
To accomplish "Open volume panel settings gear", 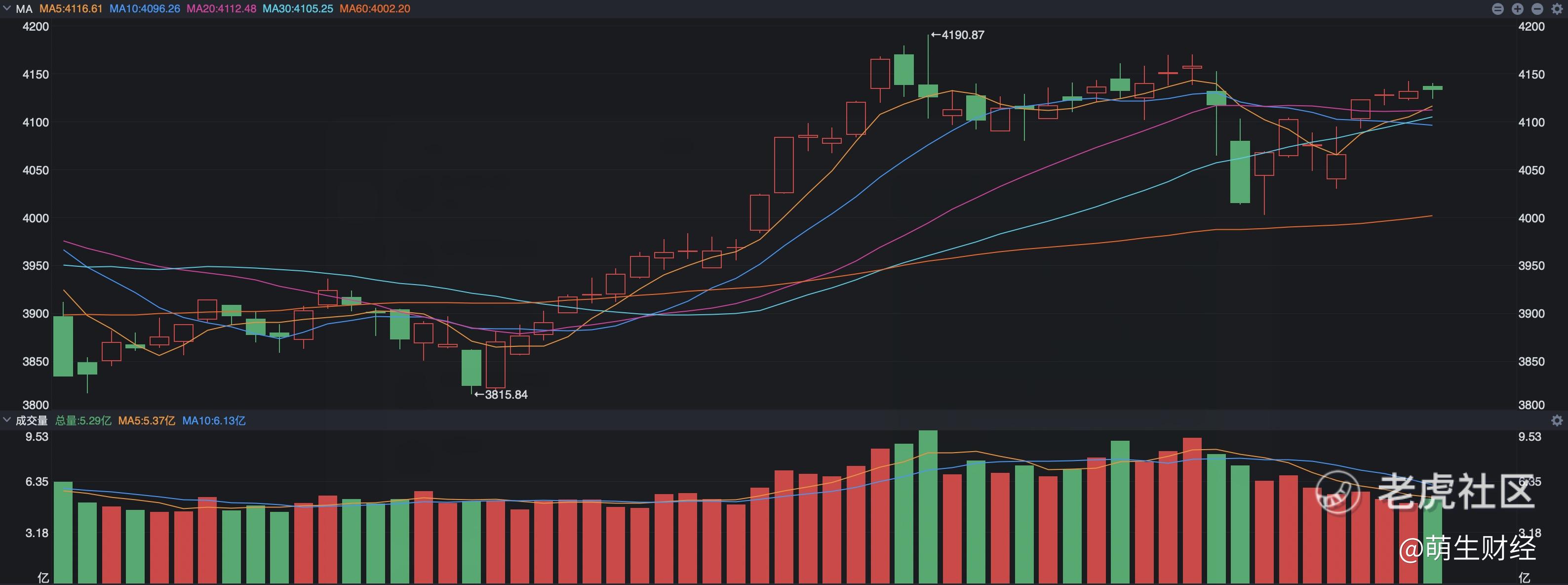I will pyautogui.click(x=1557, y=420).
